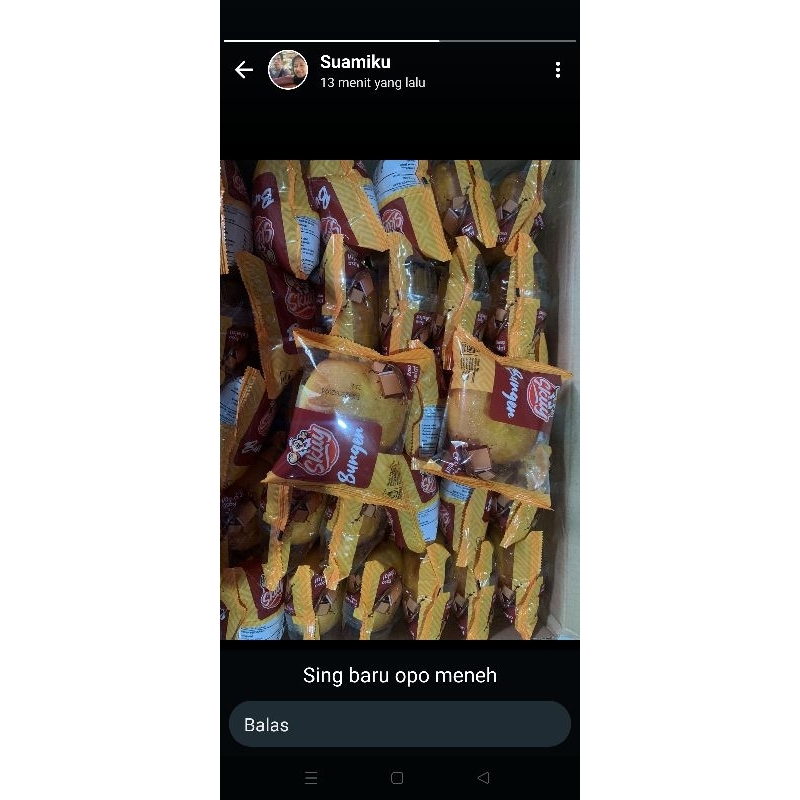Viewport: 800px width, 800px height.
Task: Tap Suamiku's circular profile photo
Action: click(288, 69)
